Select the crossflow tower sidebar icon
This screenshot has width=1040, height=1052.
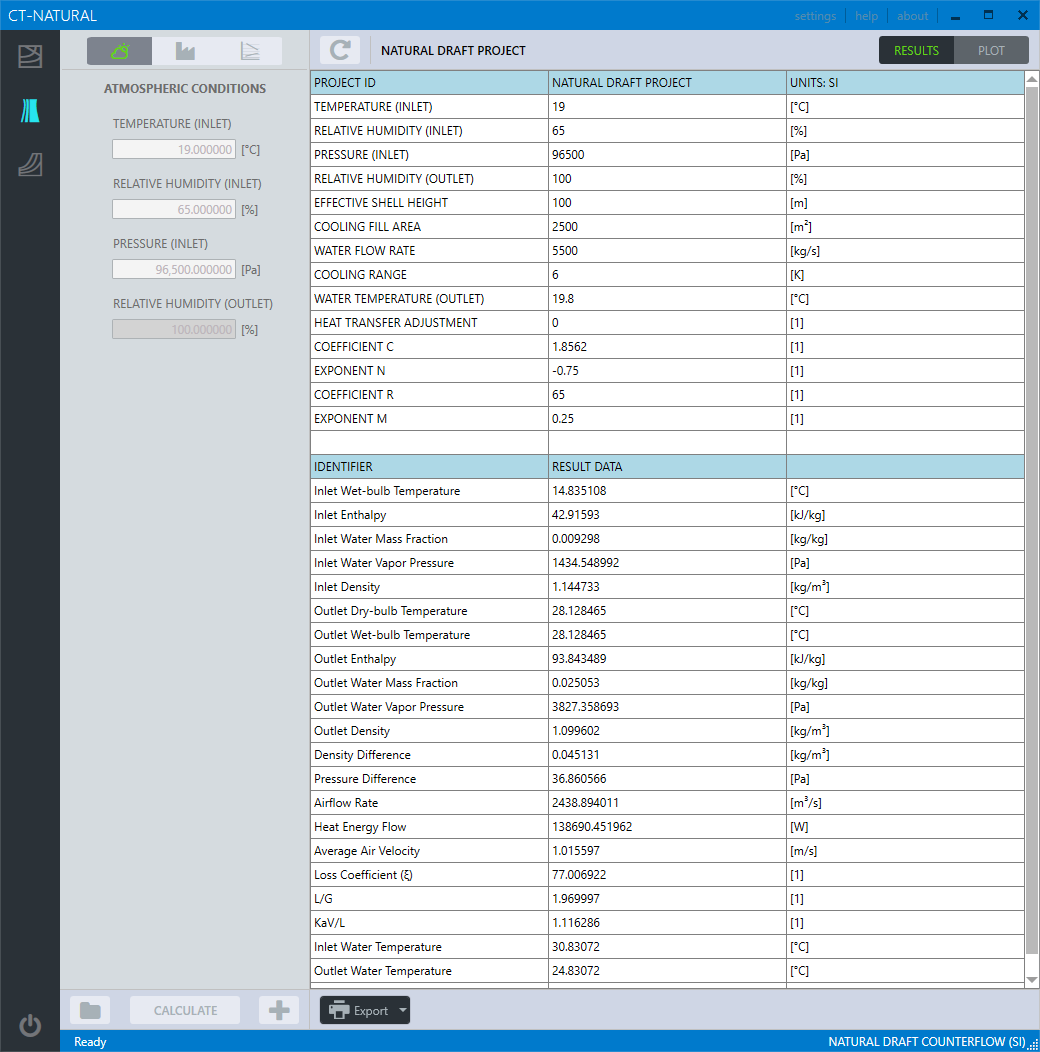[x=30, y=56]
